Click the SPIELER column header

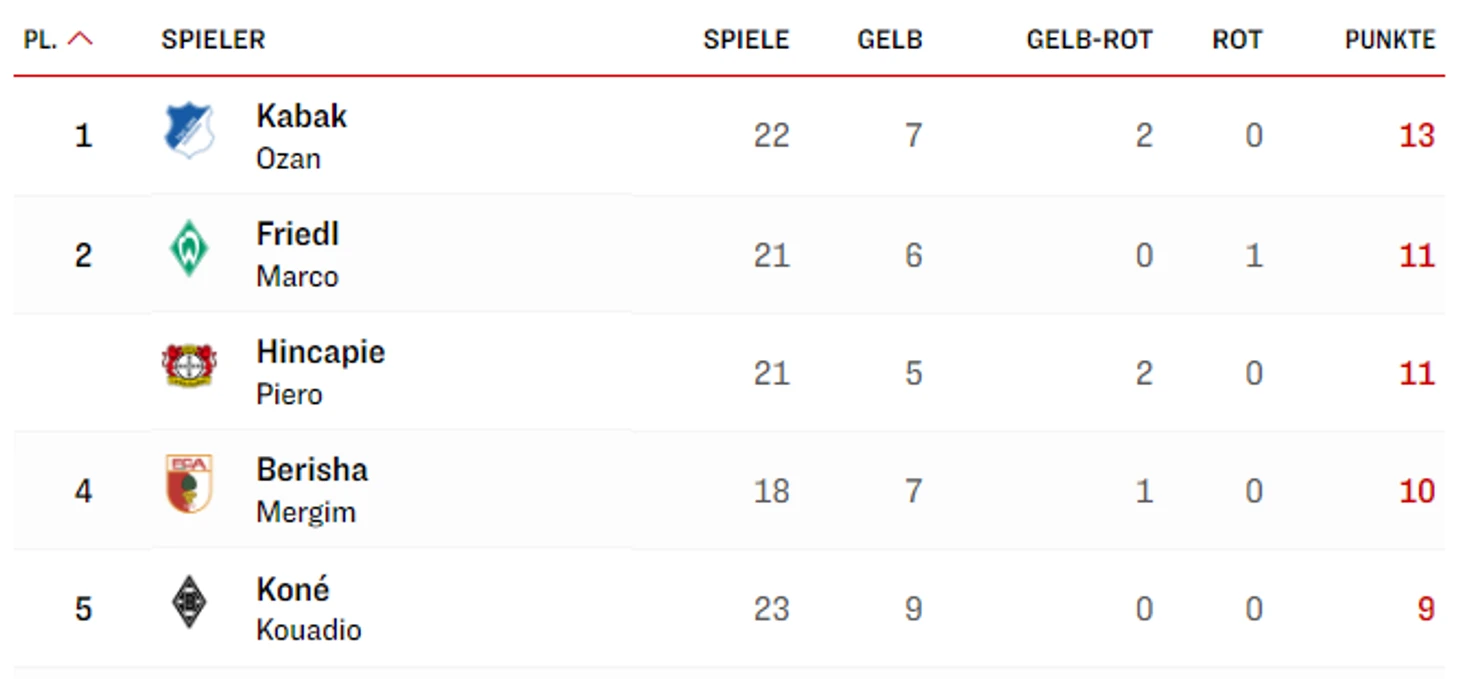click(x=213, y=40)
